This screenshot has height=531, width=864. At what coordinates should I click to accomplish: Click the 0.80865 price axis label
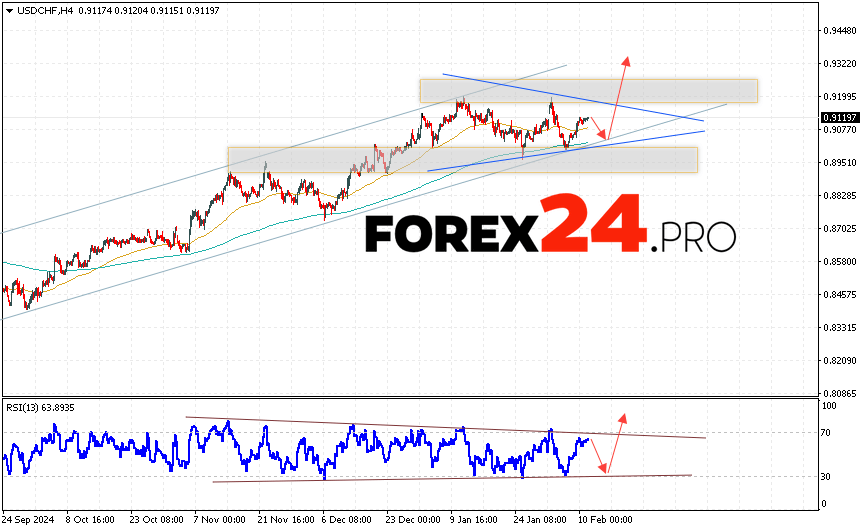pyautogui.click(x=838, y=393)
